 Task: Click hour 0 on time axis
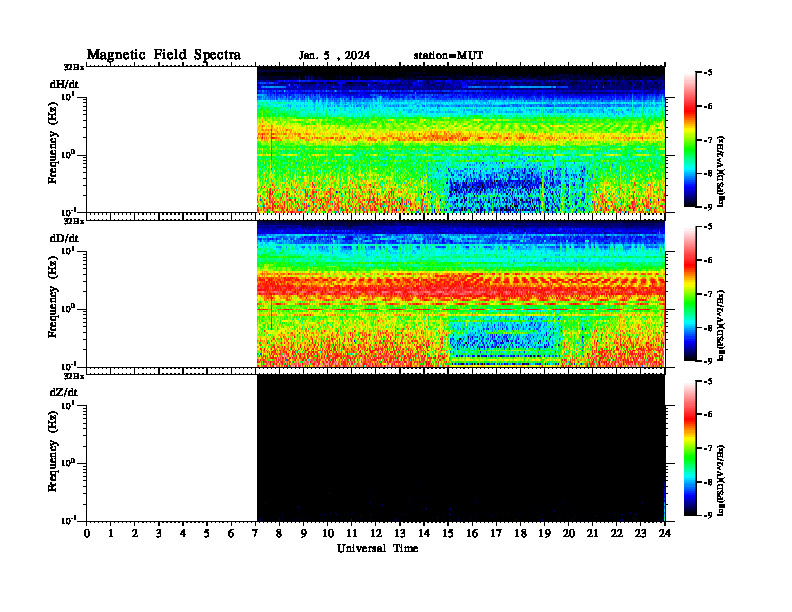tap(87, 534)
